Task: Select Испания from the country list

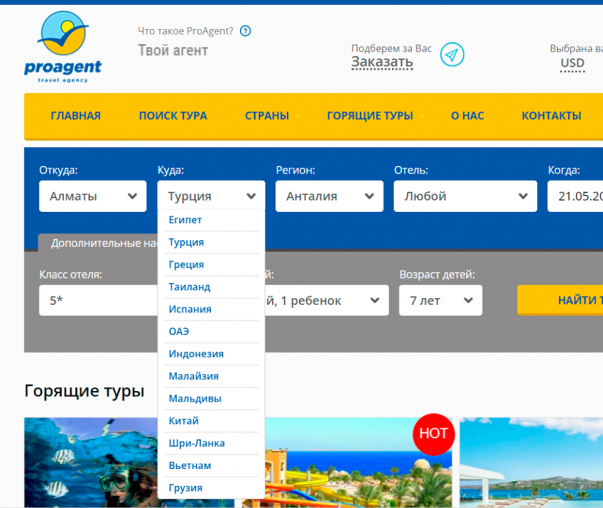Action: [x=211, y=309]
